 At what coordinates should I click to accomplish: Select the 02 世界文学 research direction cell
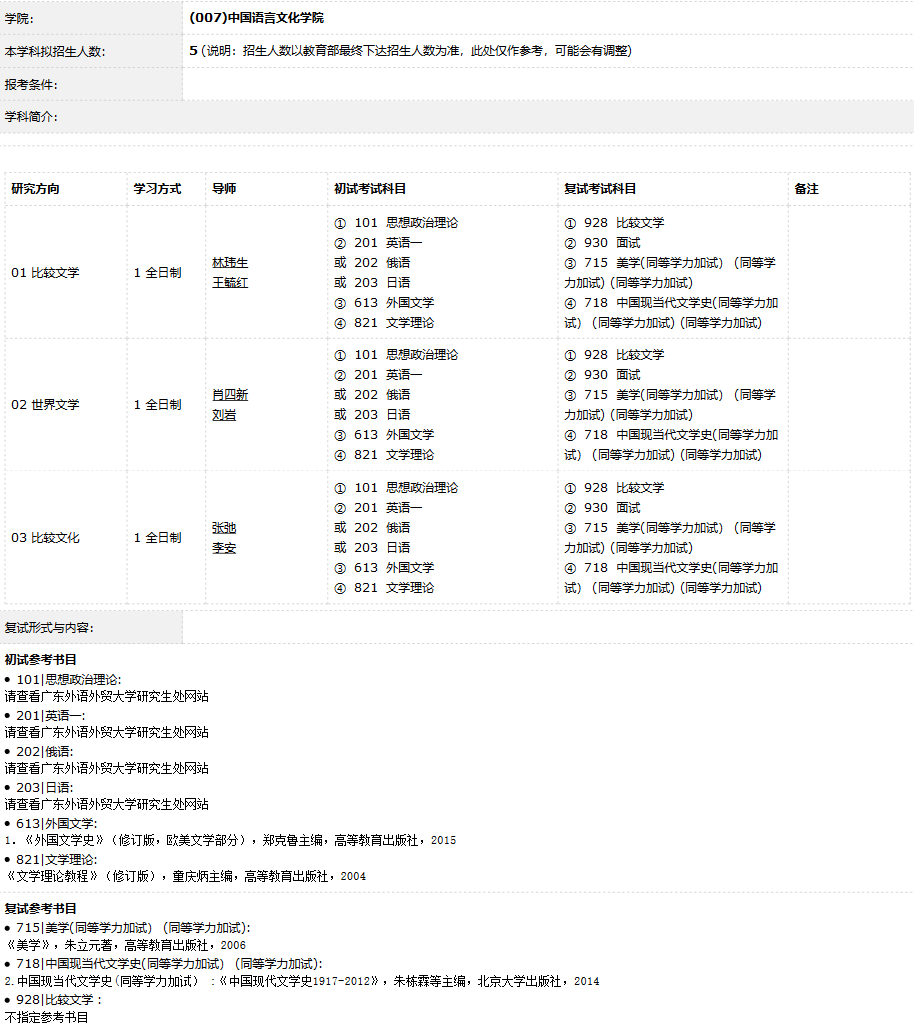click(x=45, y=405)
